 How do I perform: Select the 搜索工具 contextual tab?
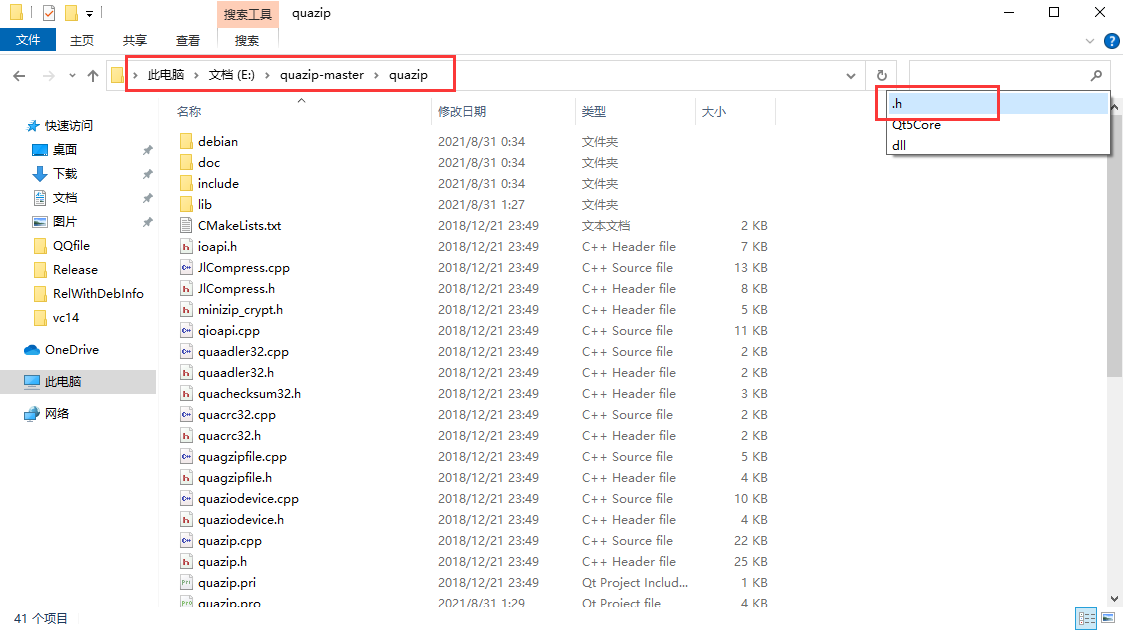(247, 14)
